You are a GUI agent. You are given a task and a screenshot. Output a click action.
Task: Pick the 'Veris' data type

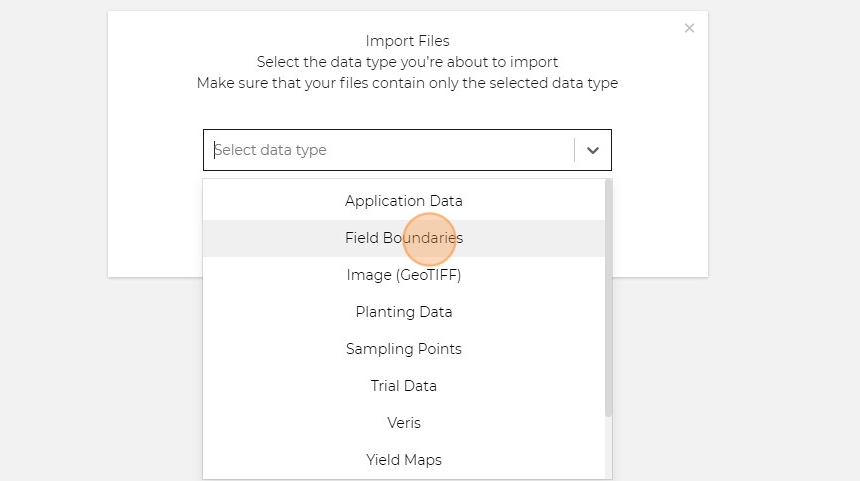[x=404, y=423]
